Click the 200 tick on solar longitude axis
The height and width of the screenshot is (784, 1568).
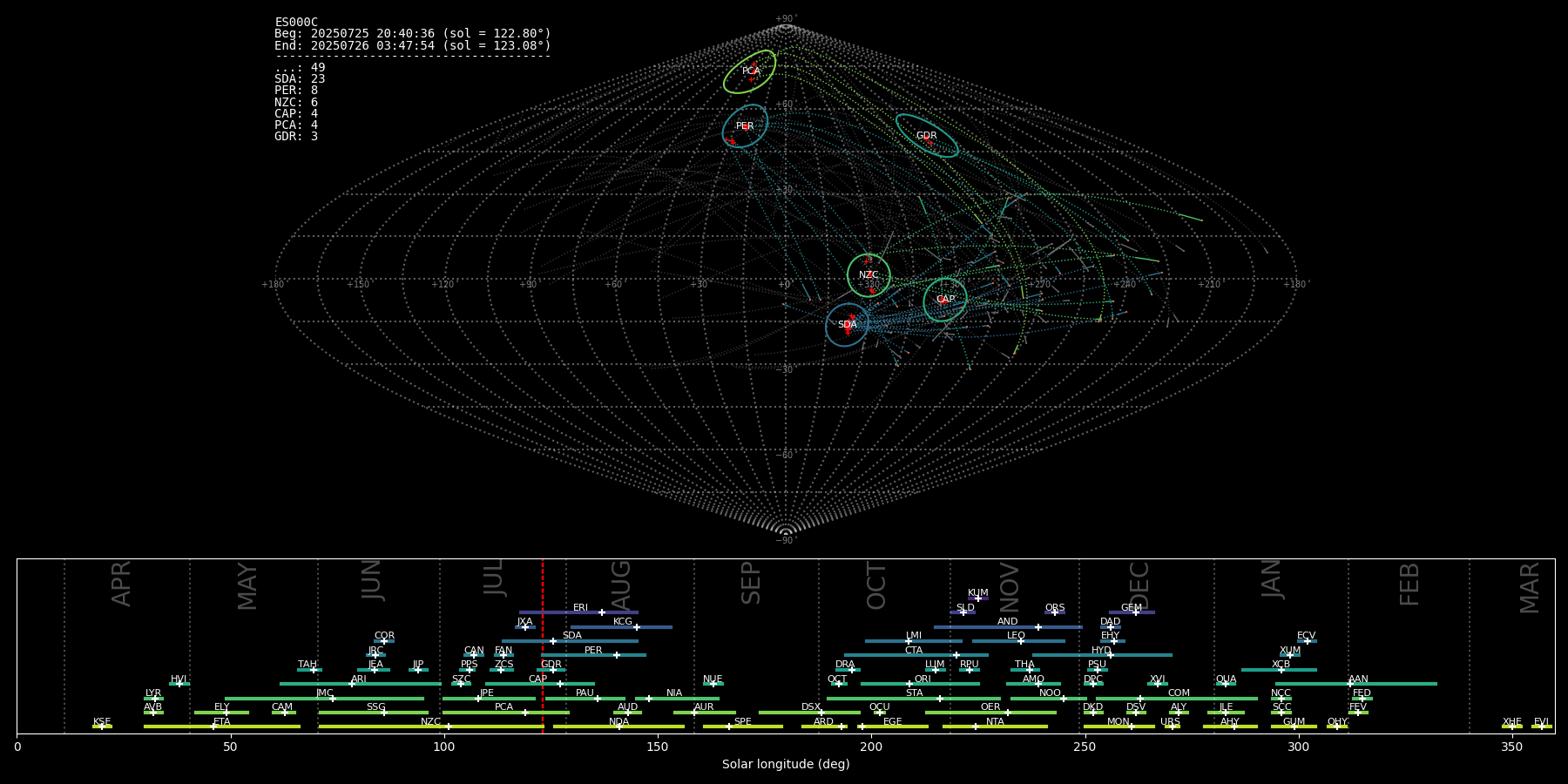871,747
